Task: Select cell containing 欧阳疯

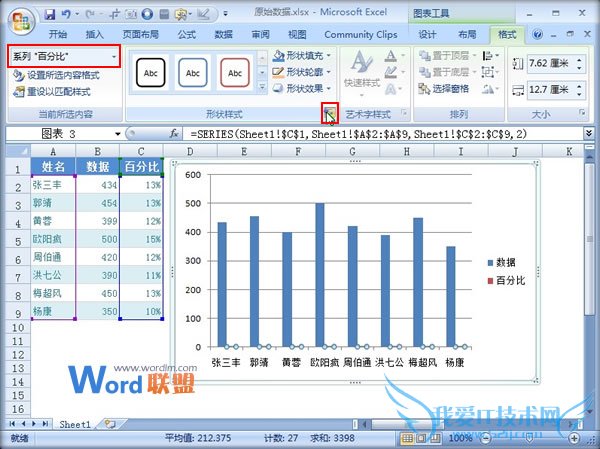Action: 53,239
